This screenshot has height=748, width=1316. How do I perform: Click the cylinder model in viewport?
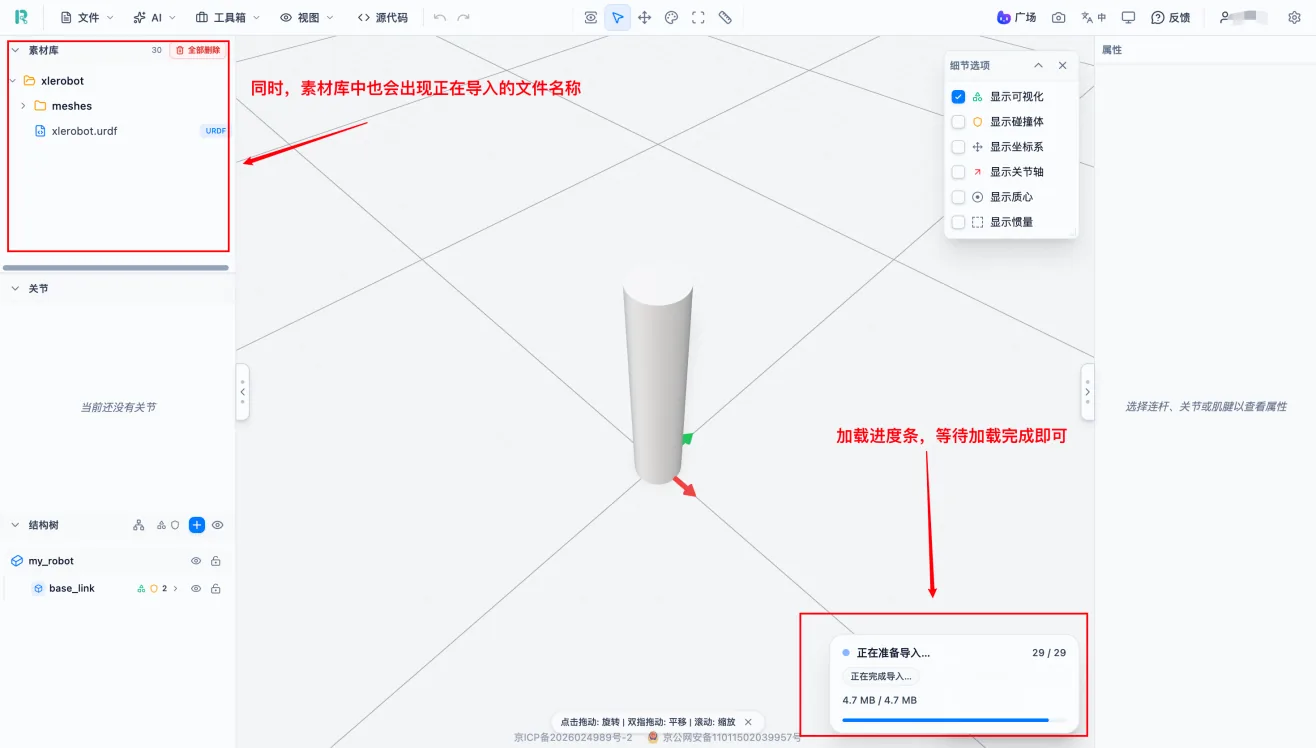658,375
